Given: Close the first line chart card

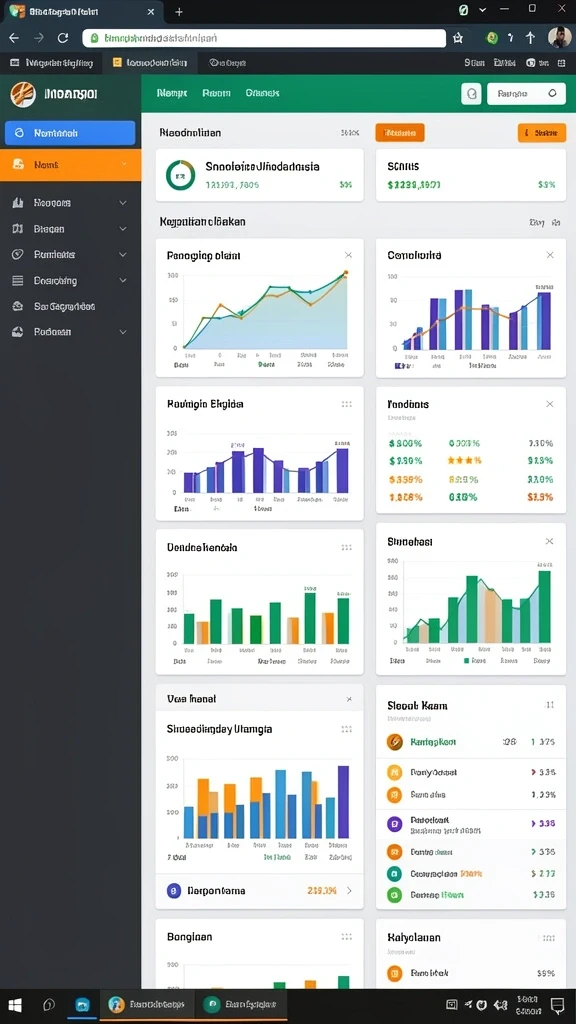Looking at the screenshot, I should (348, 255).
